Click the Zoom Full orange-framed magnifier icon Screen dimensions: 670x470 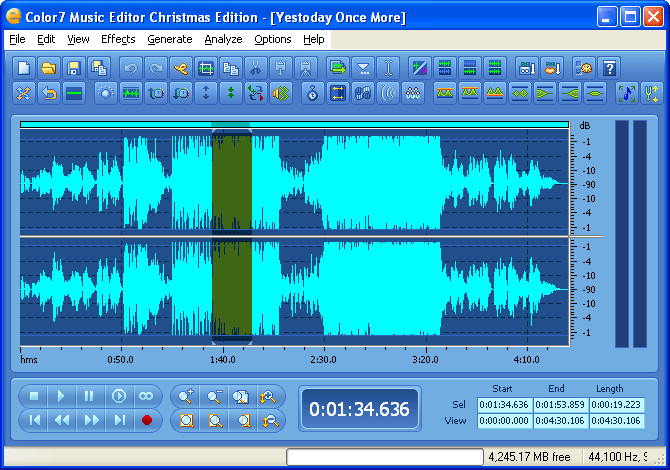coord(186,421)
